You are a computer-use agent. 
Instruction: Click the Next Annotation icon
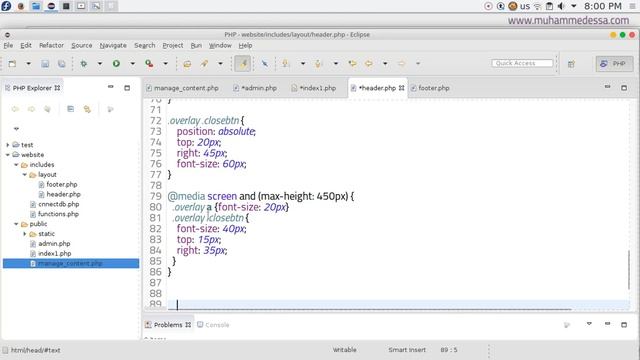(286, 64)
